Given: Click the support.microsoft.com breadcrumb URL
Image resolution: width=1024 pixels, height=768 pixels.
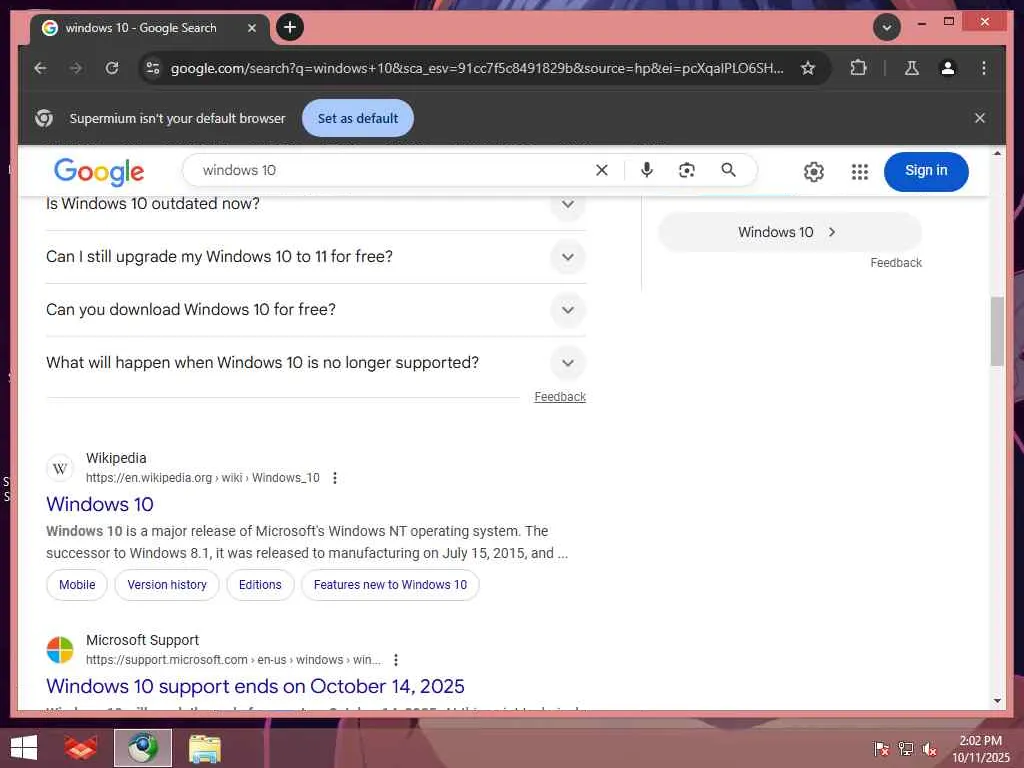Looking at the screenshot, I should (233, 660).
